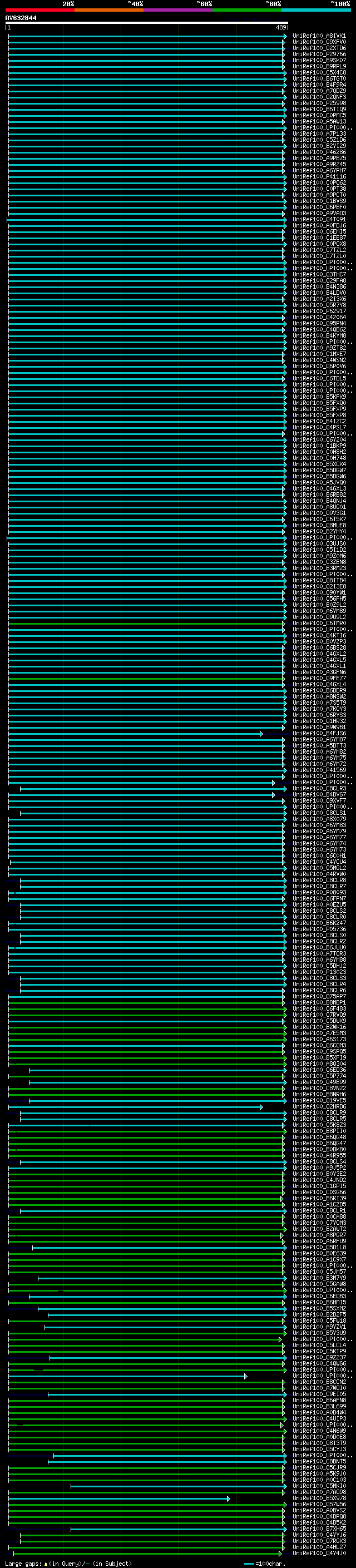Viewport: 356px width, 1568px height.
Task: Select hit label UniRef100_C5LCL4
Action: pos(319,1345)
